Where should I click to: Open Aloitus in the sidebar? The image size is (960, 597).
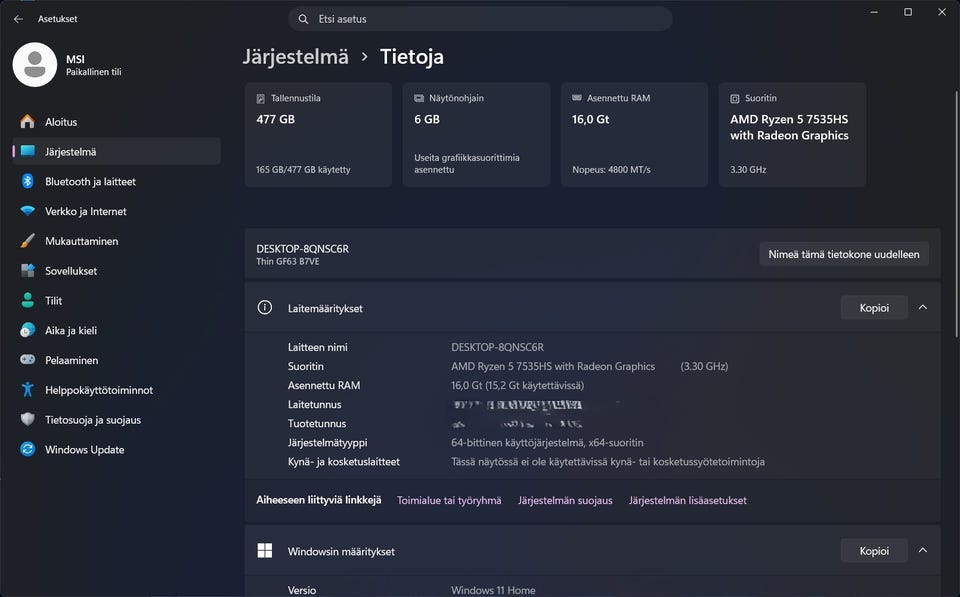(116, 121)
